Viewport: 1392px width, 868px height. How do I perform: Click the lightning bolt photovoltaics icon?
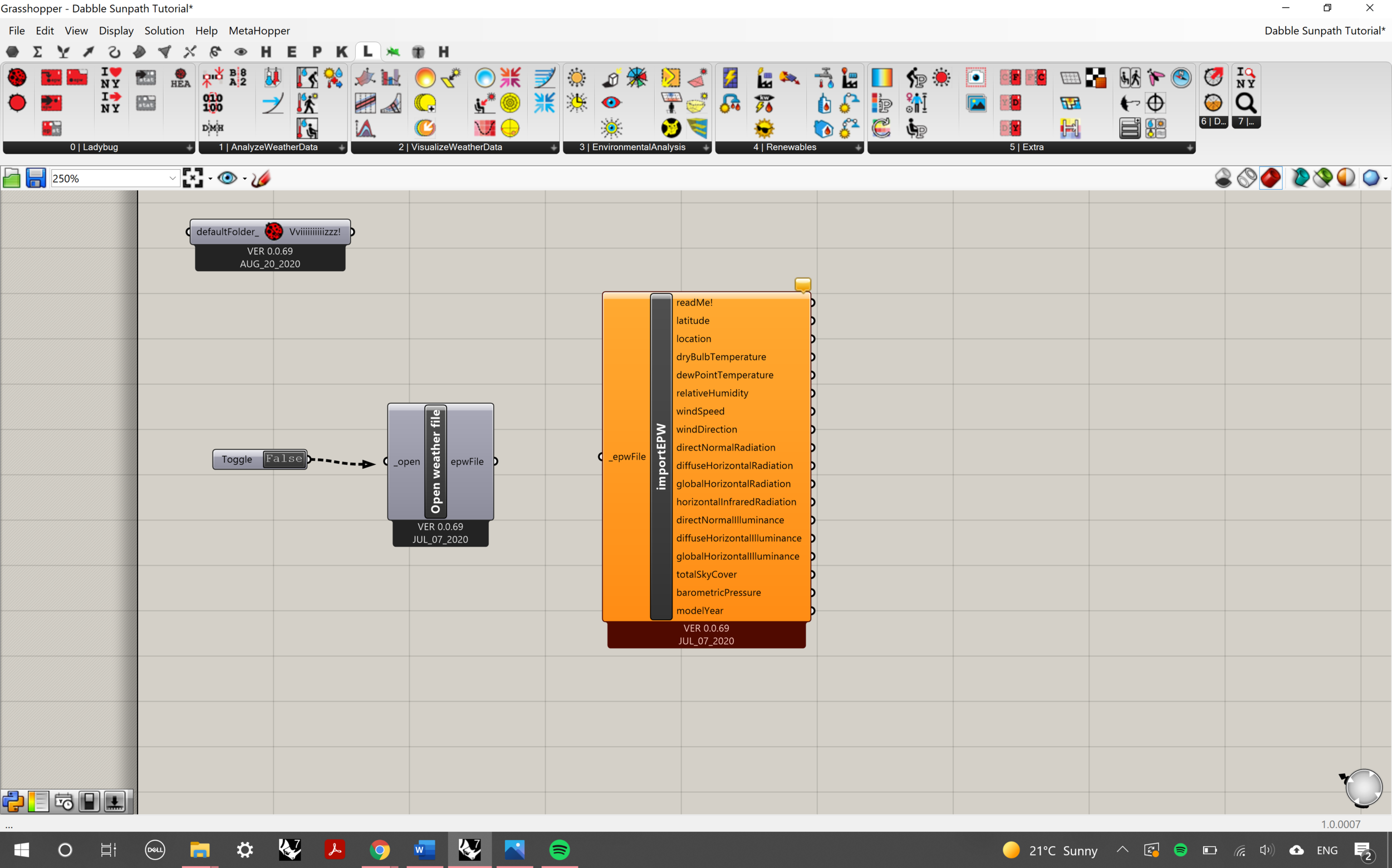click(x=730, y=77)
